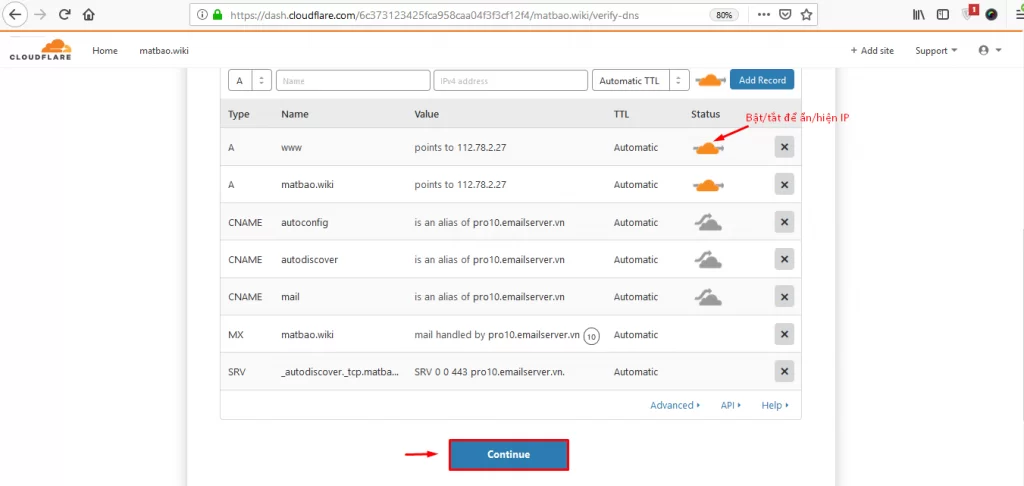This screenshot has height=486, width=1024.
Task: Expand the Help link
Action: pos(775,405)
